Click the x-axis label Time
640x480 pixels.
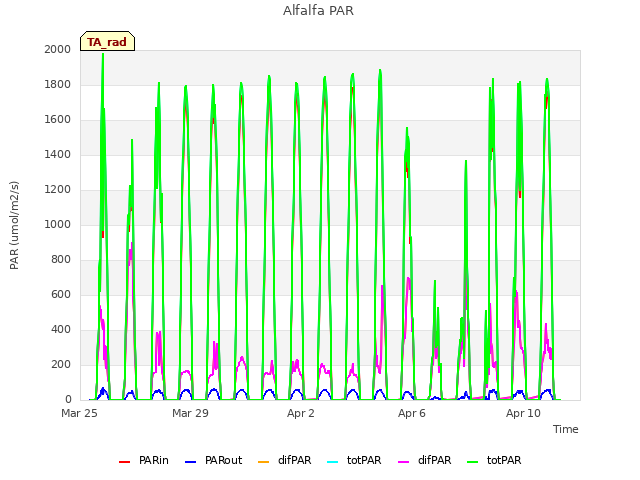pyautogui.click(x=566, y=429)
